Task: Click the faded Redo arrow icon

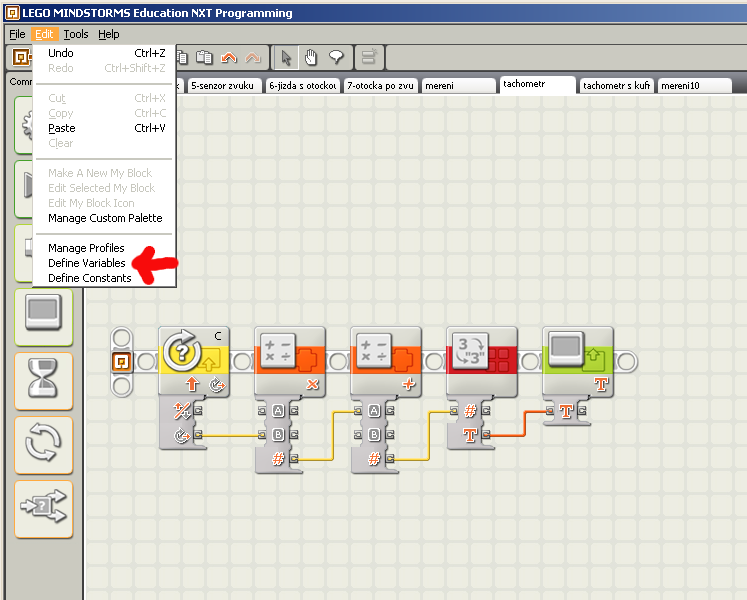Action: (x=253, y=58)
